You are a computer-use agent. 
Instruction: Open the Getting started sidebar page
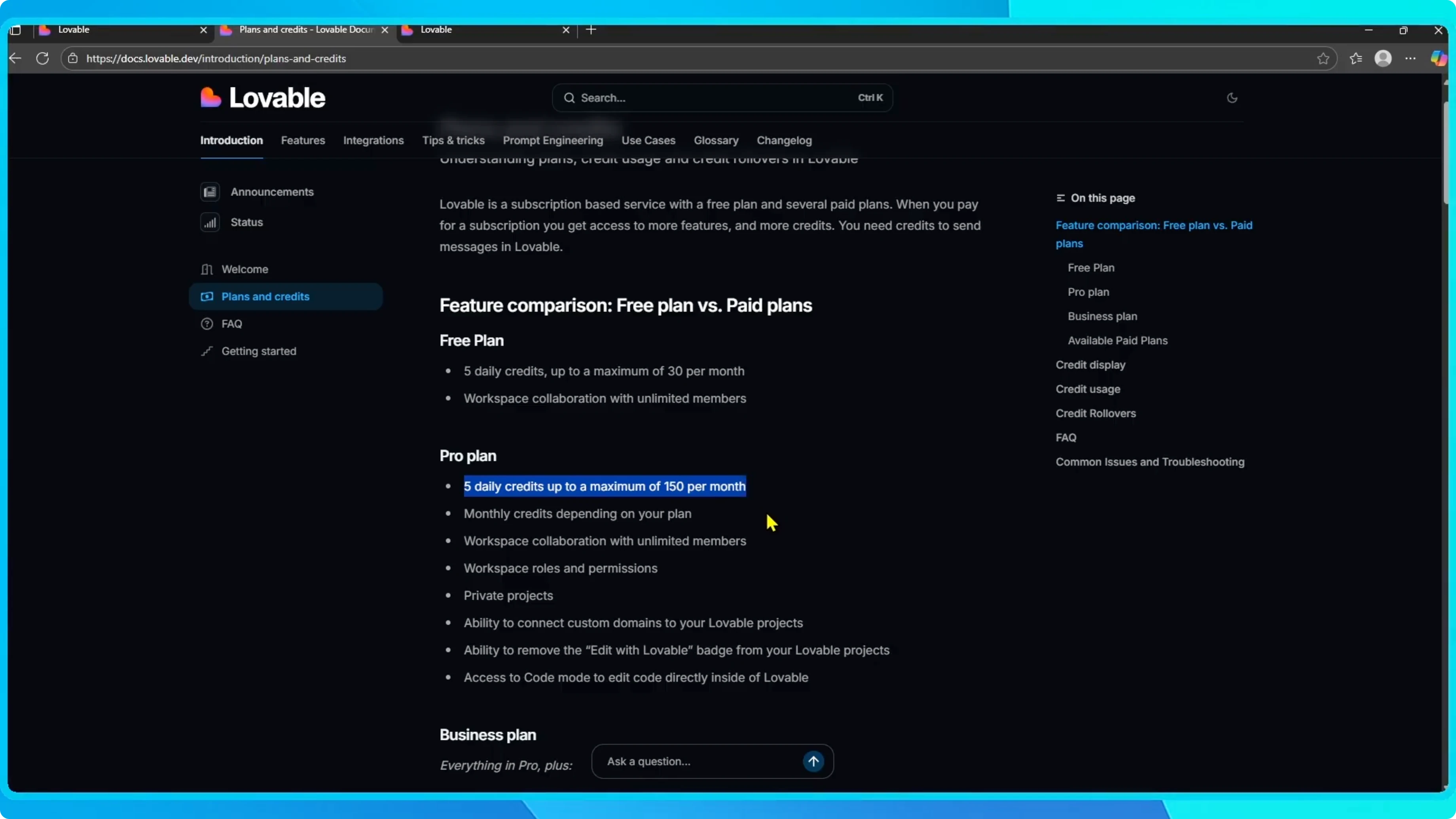tap(259, 351)
